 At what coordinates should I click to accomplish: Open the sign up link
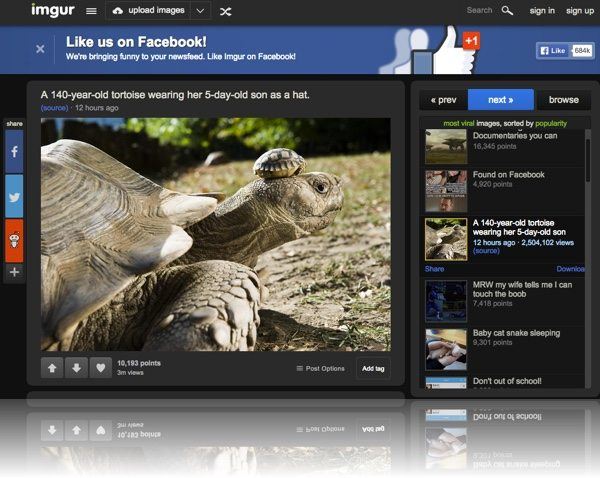(580, 11)
